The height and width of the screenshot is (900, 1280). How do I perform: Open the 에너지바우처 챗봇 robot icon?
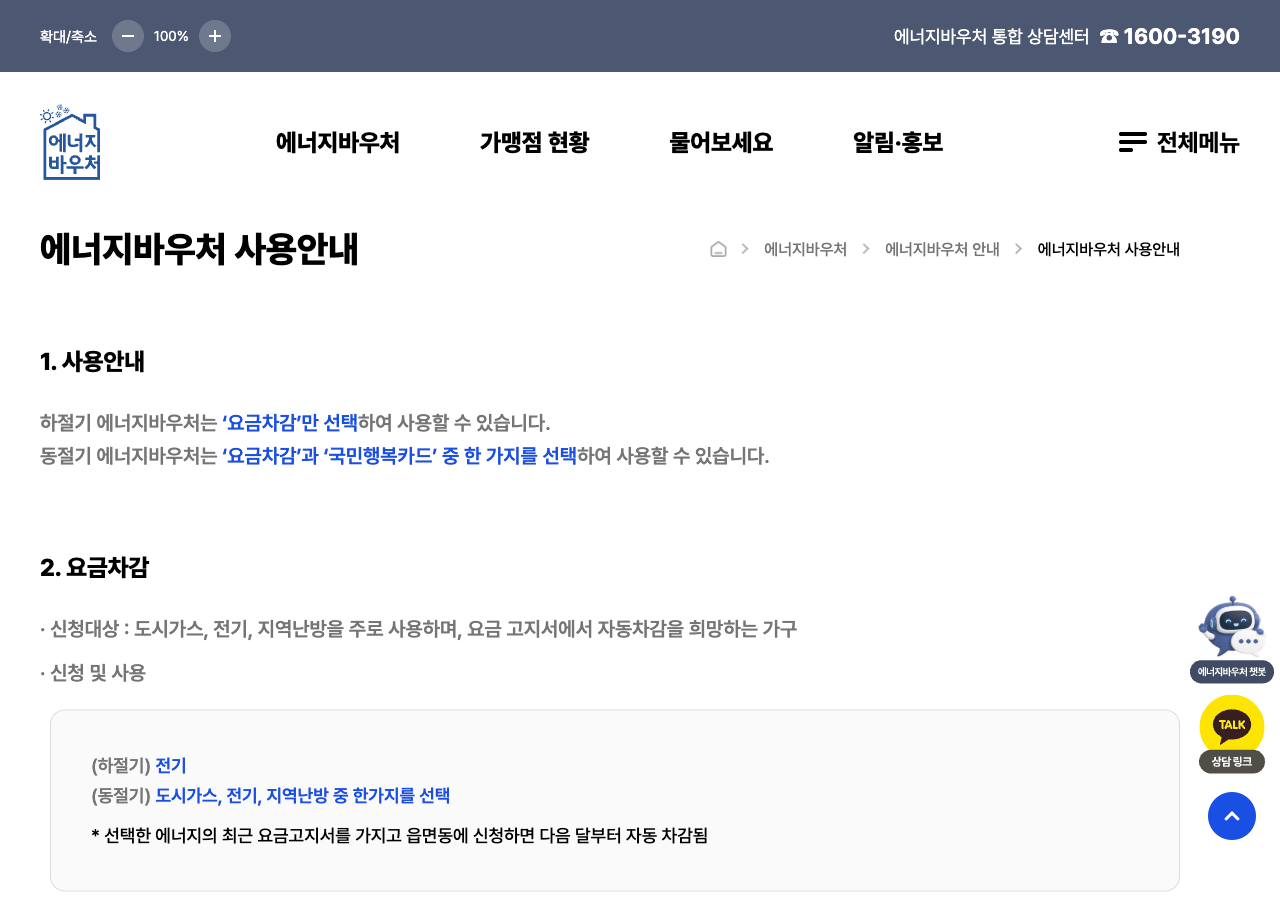click(1232, 639)
